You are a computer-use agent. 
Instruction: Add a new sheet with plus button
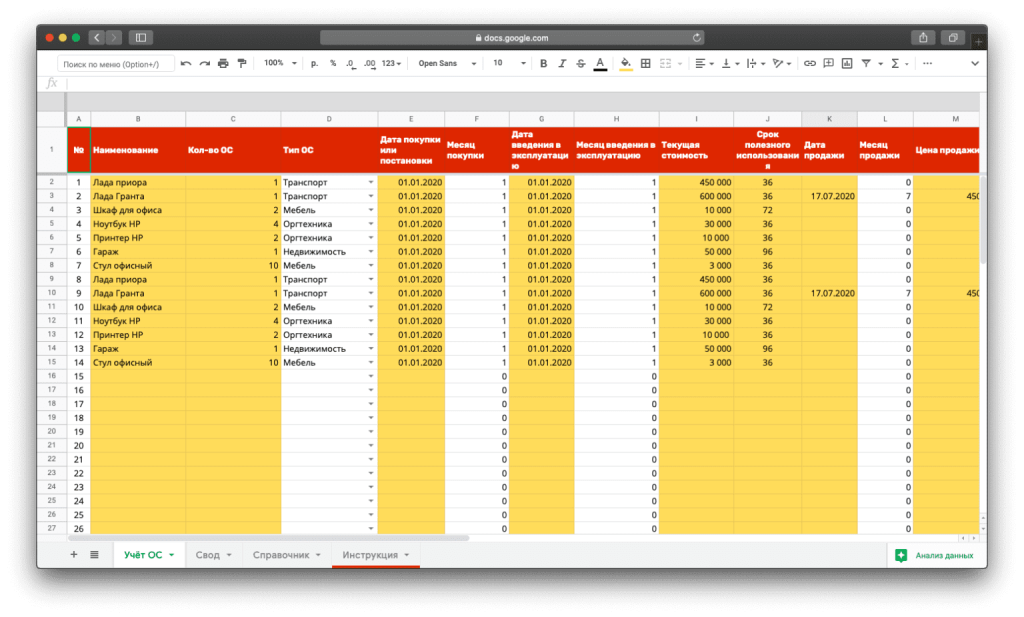(x=73, y=554)
